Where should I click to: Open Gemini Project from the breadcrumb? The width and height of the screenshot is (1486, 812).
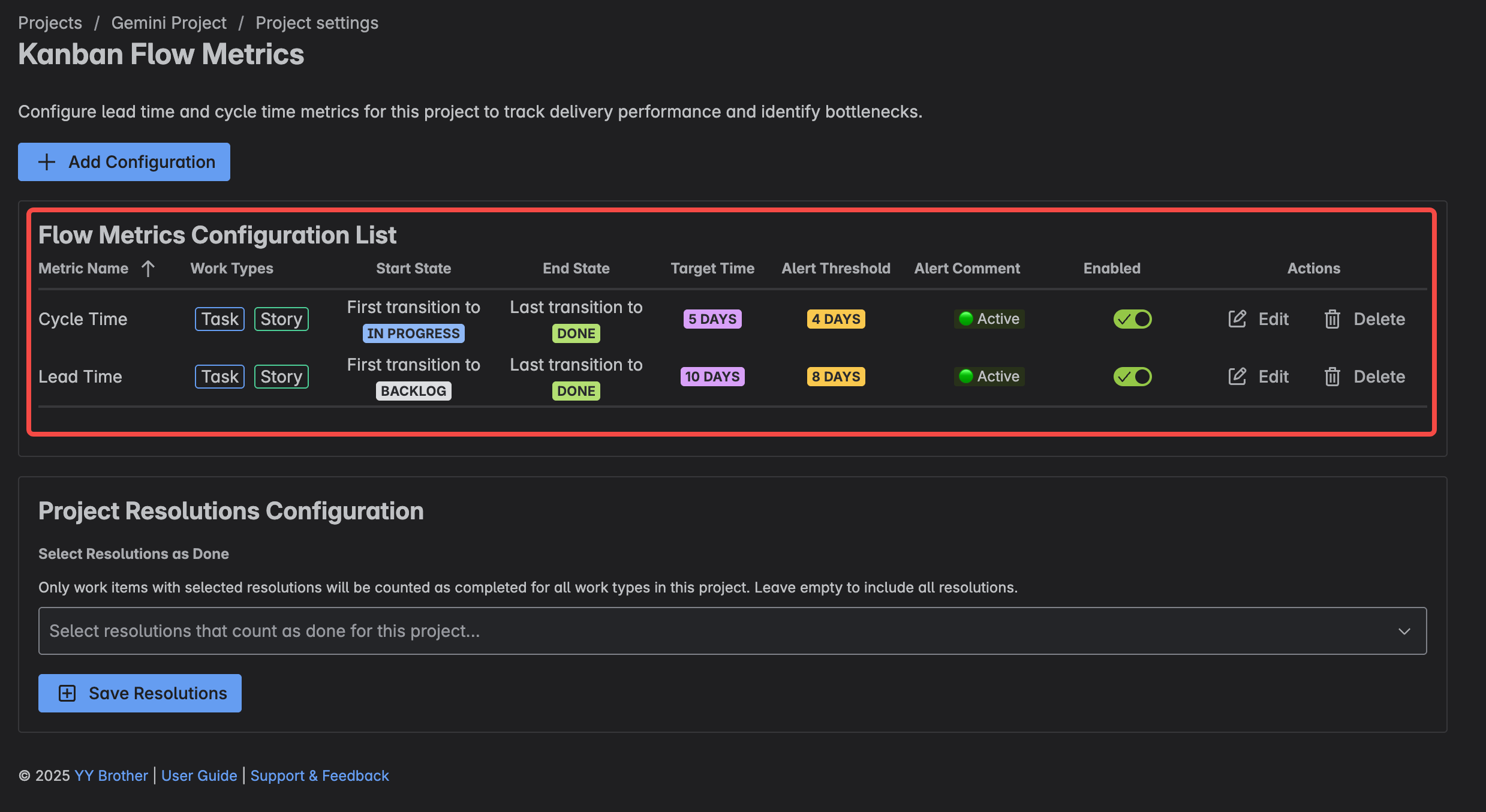(169, 22)
